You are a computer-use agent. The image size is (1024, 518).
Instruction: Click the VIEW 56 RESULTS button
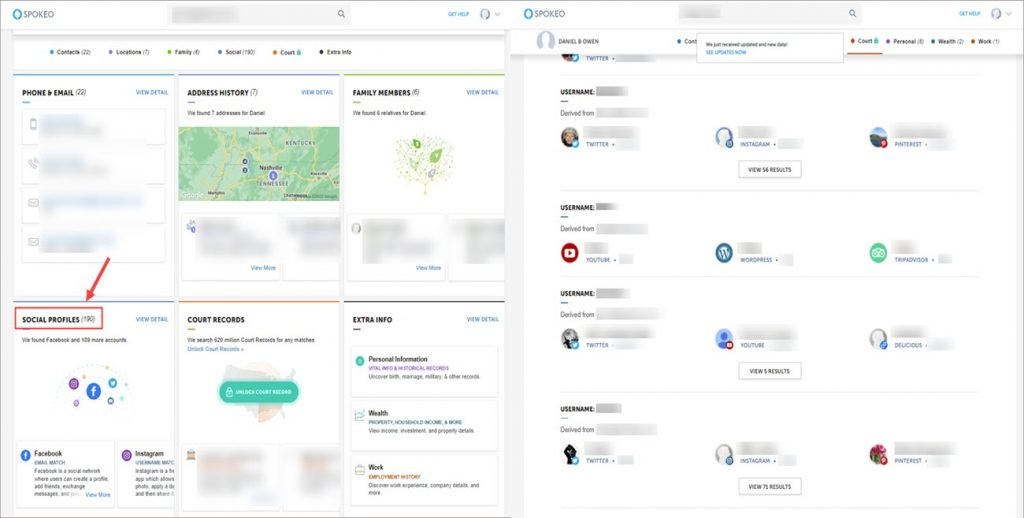[770, 169]
